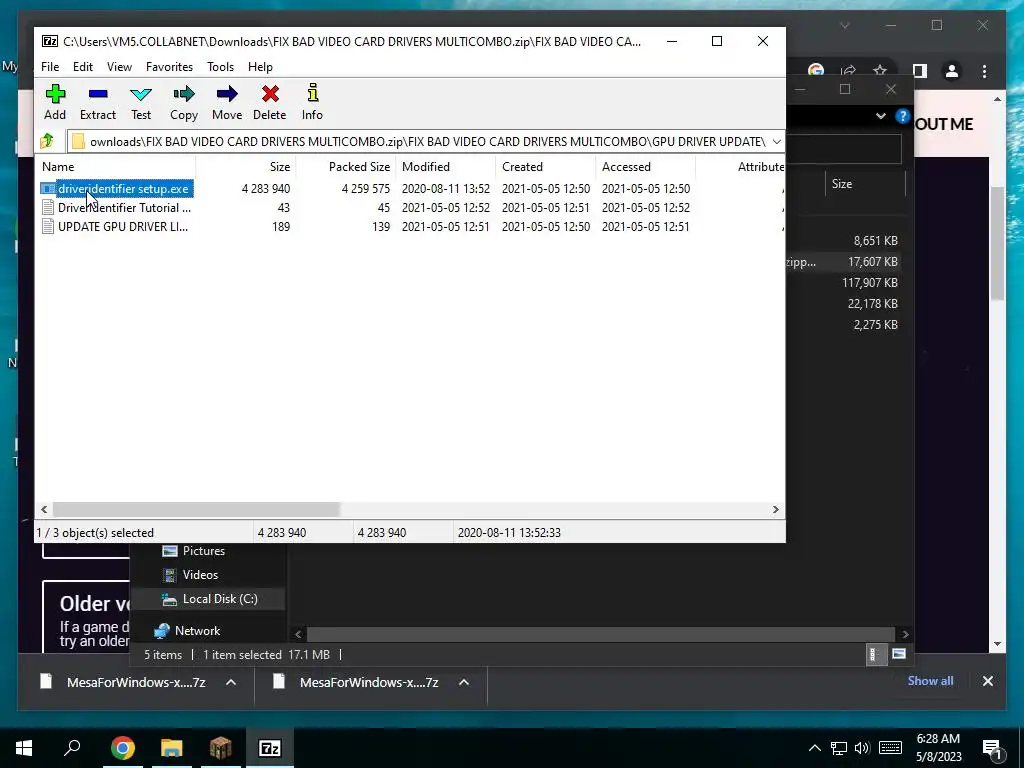Expand the 7-Zip address path dropdown

776,142
